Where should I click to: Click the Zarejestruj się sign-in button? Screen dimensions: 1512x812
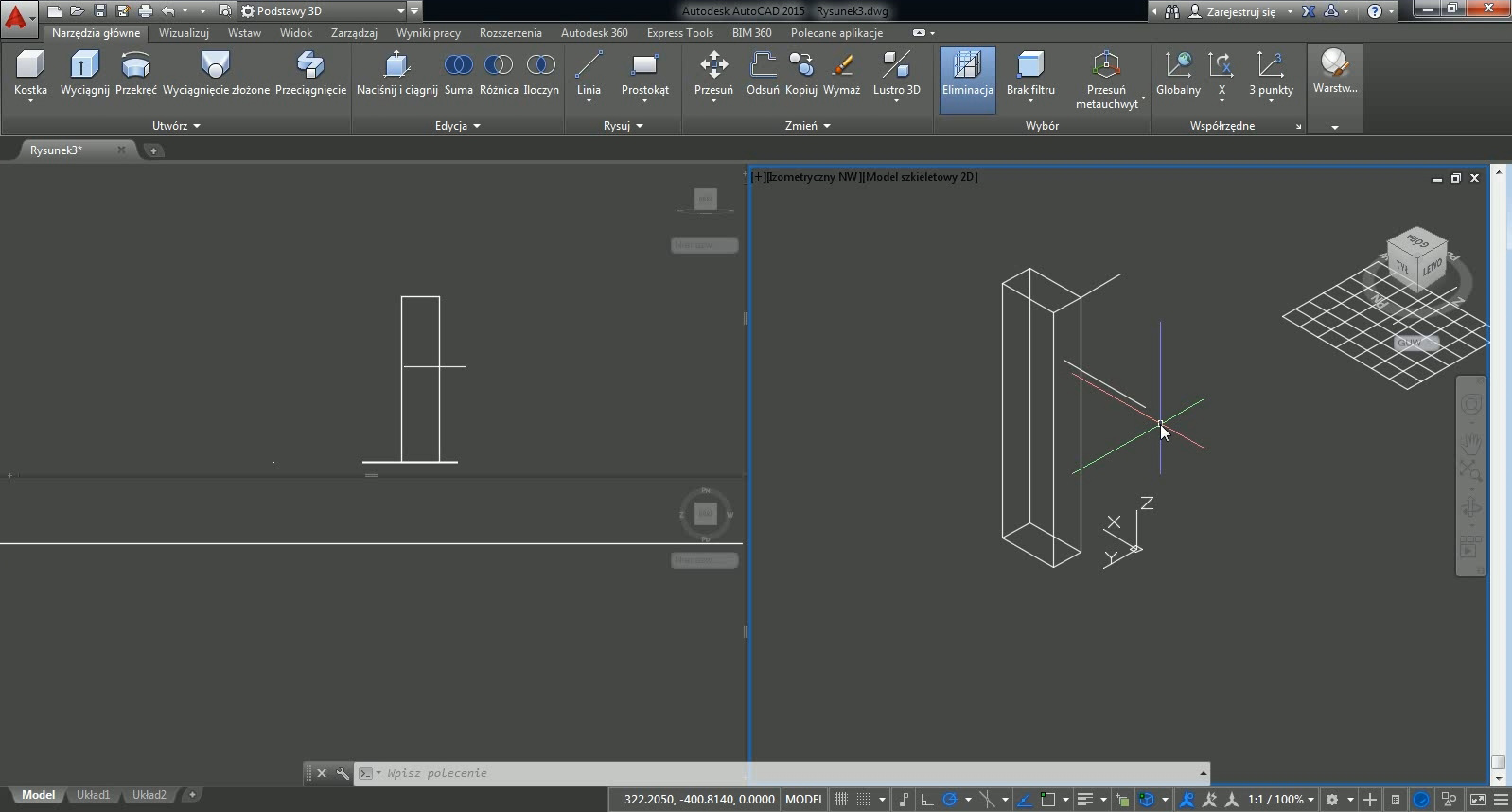(x=1239, y=11)
